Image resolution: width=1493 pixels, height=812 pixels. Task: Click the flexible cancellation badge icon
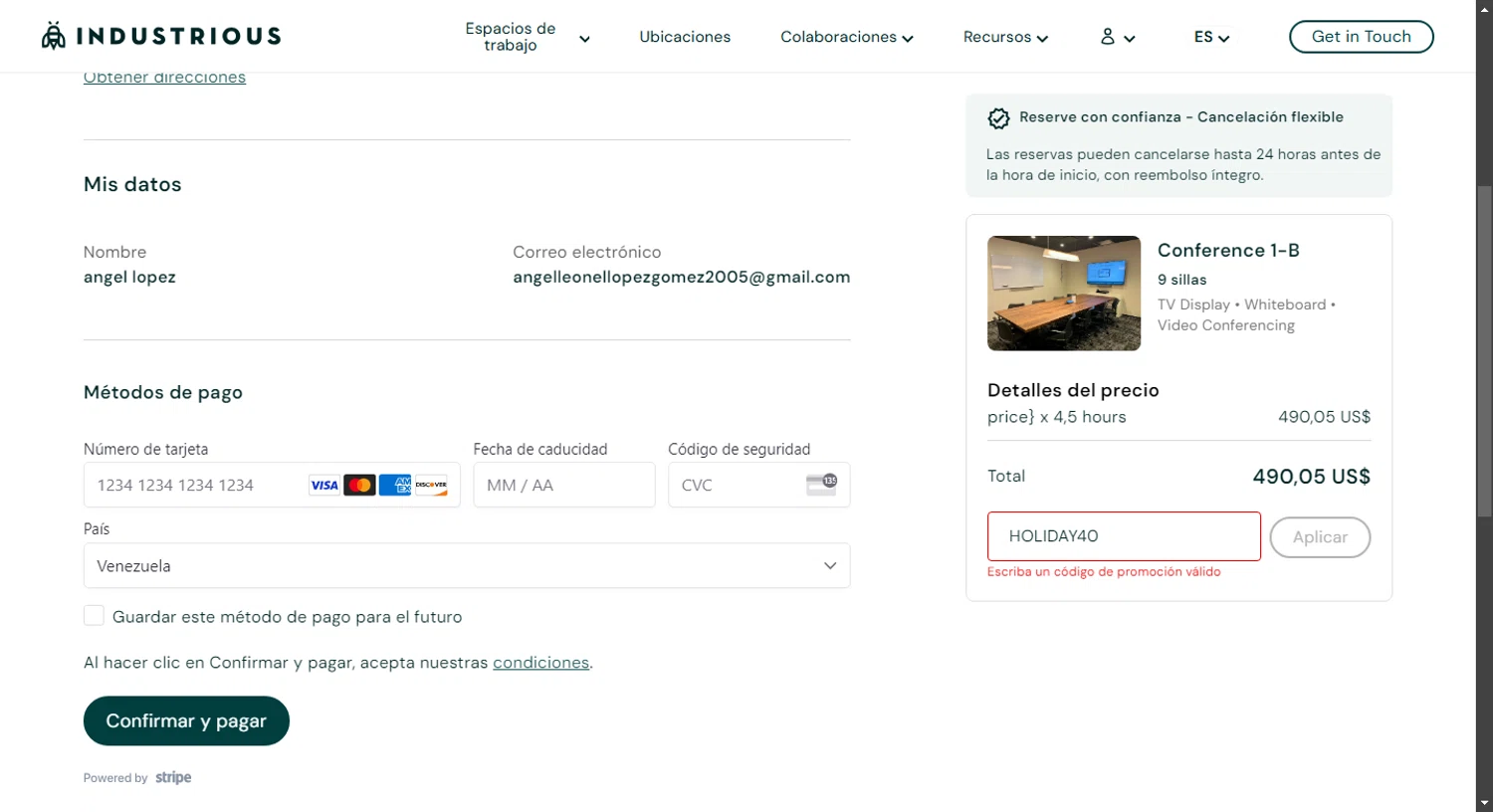pyautogui.click(x=998, y=118)
